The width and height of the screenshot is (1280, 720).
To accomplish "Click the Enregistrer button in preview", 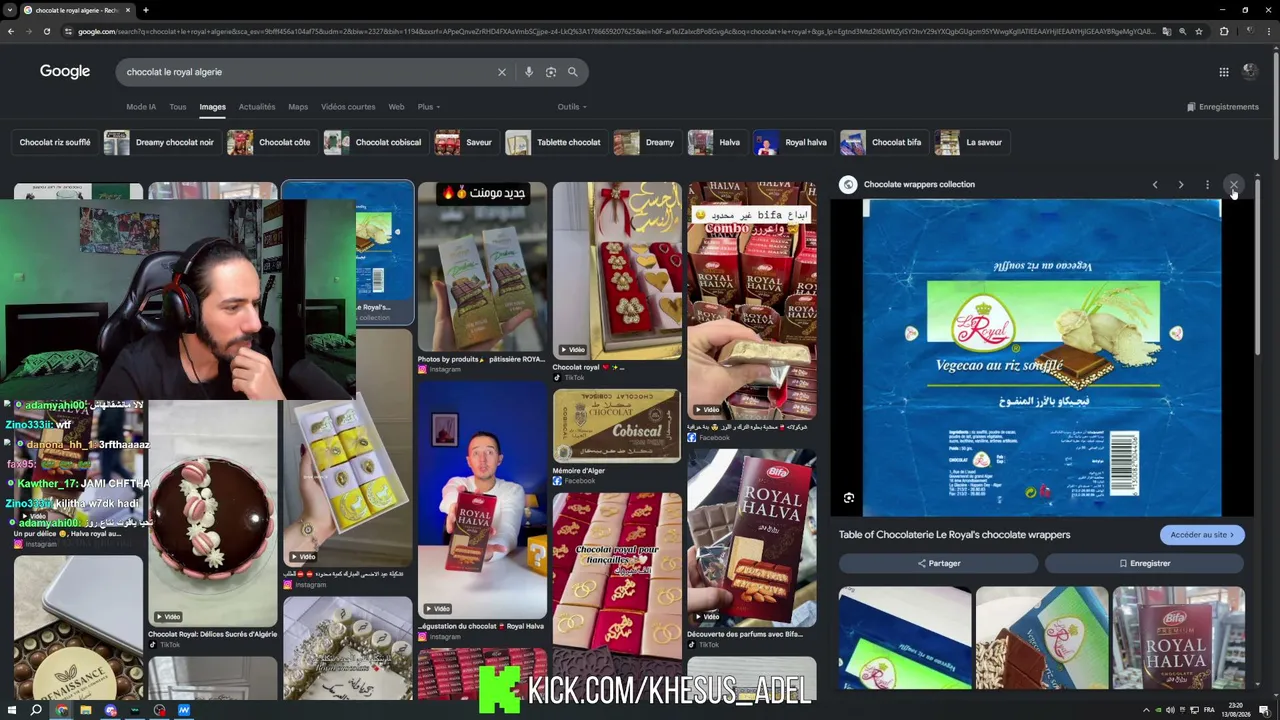I will tap(1145, 563).
